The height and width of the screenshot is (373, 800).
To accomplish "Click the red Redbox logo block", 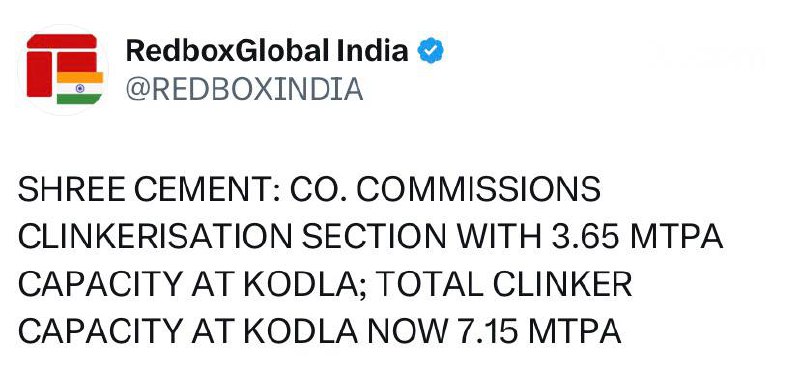I will point(61,65).
